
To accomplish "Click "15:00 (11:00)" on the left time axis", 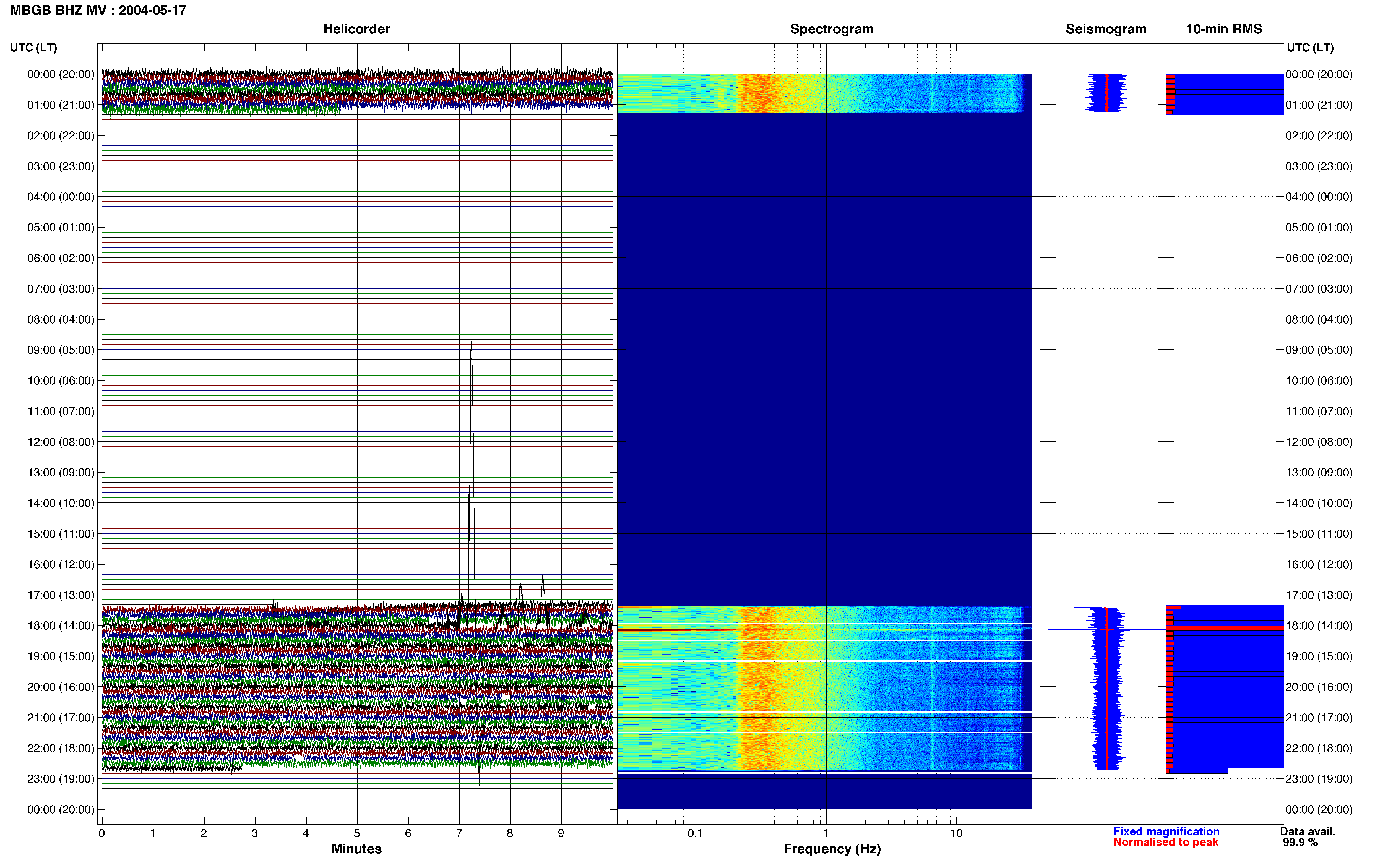I will point(60,534).
